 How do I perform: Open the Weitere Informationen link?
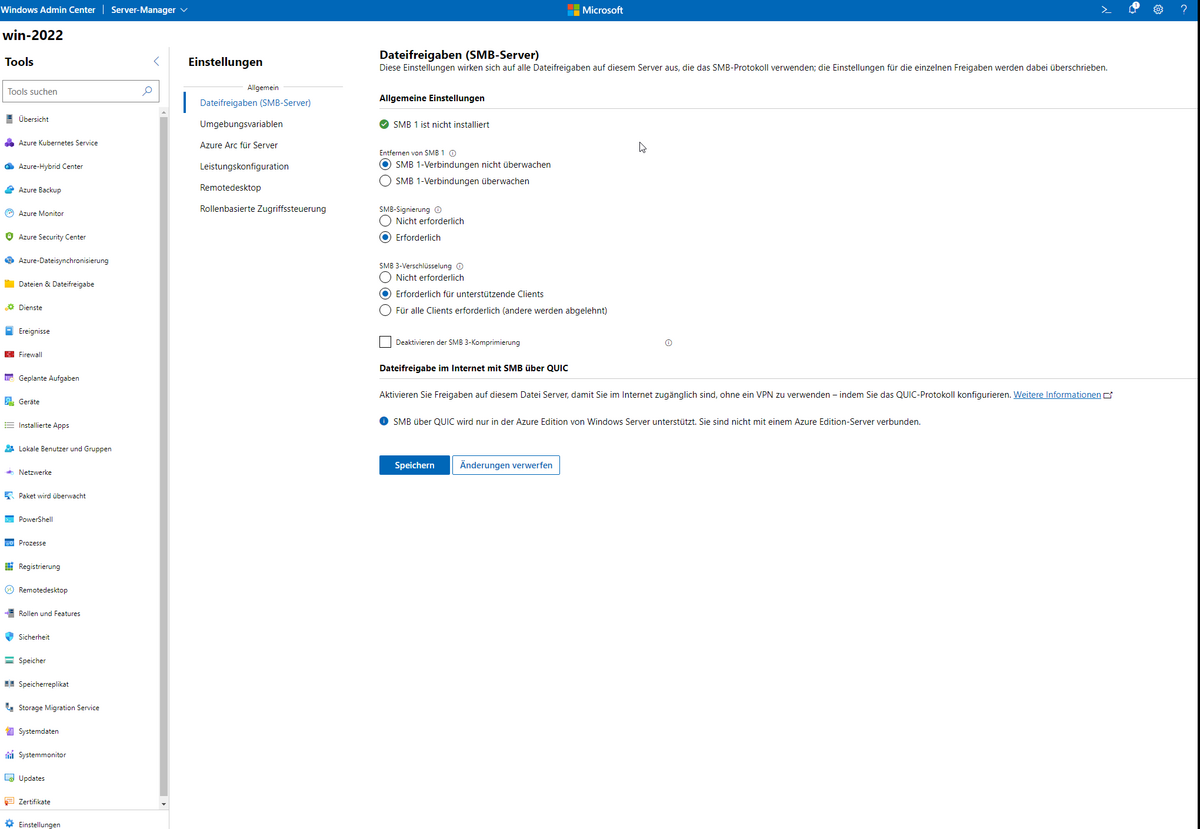pyautogui.click(x=1056, y=394)
